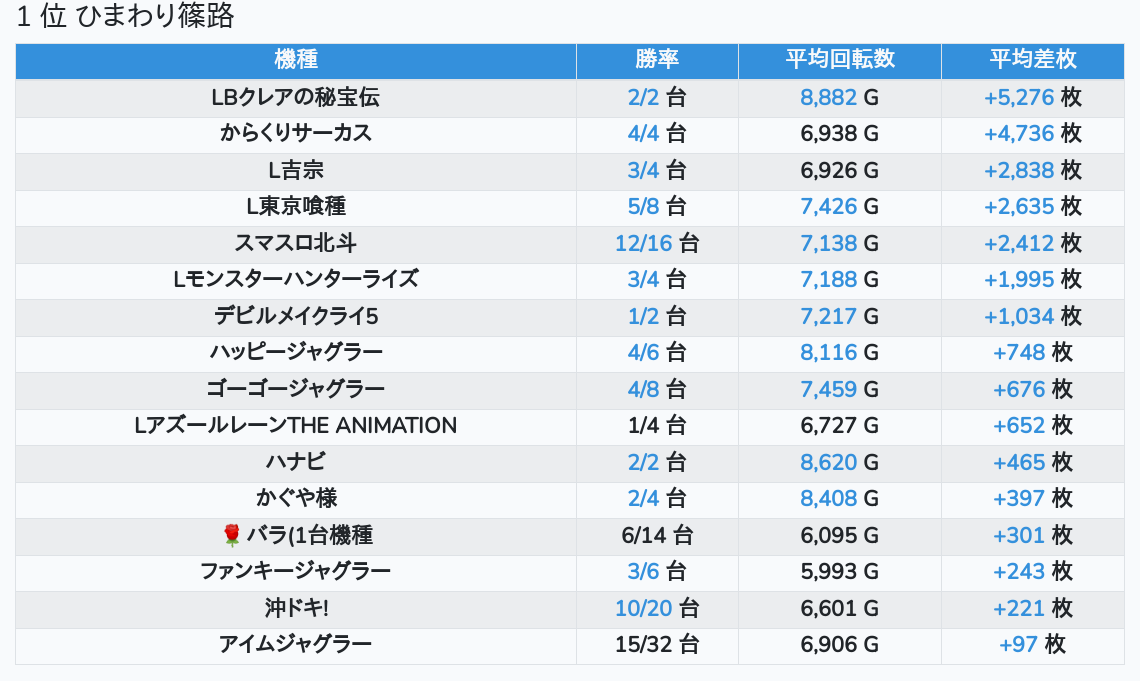This screenshot has height=681, width=1140.
Task: Click the 沖ドキ! machine name
Action: tap(295, 608)
